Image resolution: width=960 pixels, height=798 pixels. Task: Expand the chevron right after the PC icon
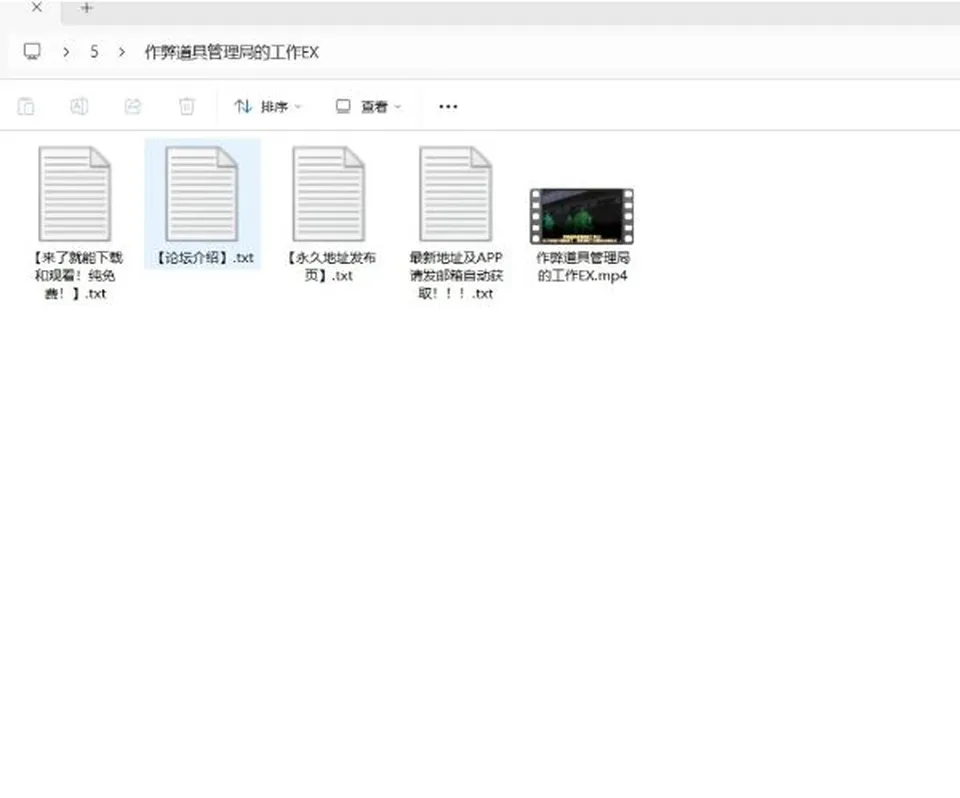pyautogui.click(x=66, y=52)
